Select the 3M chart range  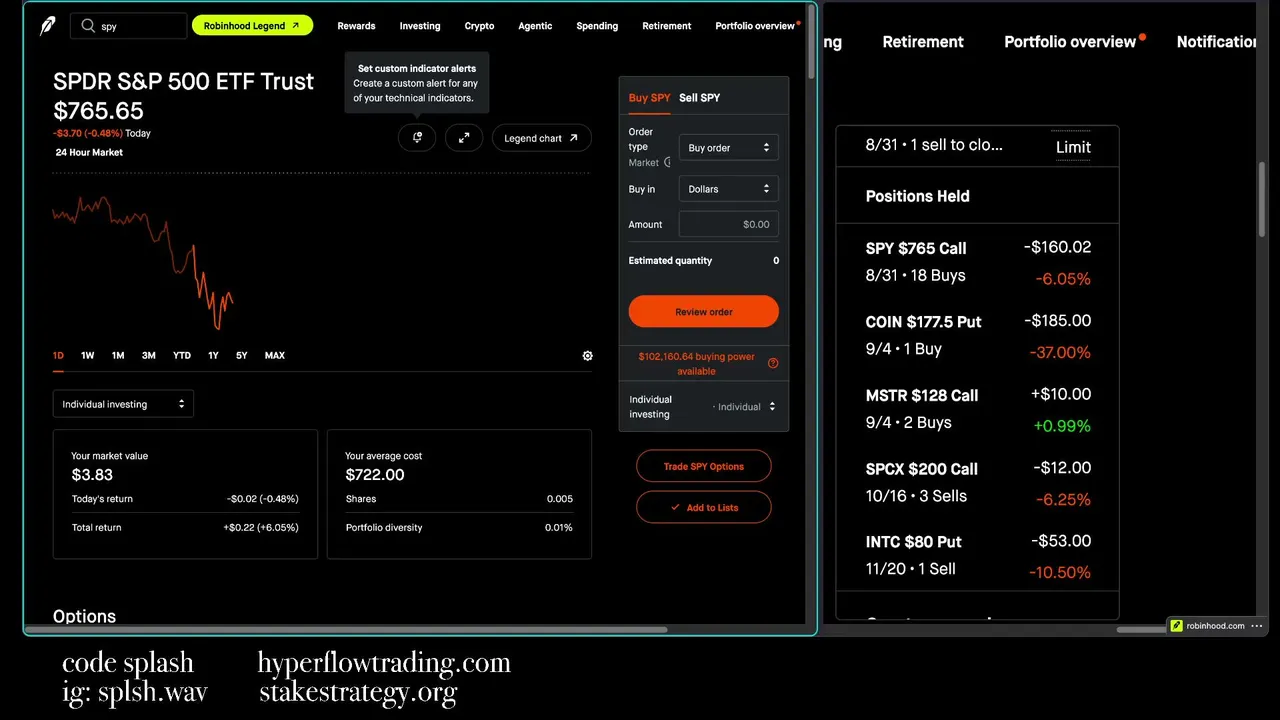click(148, 356)
